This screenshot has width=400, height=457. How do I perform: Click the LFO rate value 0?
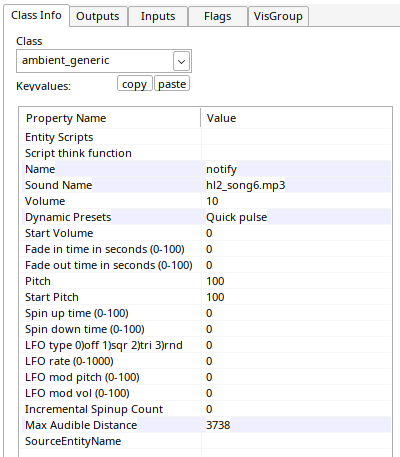pos(209,361)
